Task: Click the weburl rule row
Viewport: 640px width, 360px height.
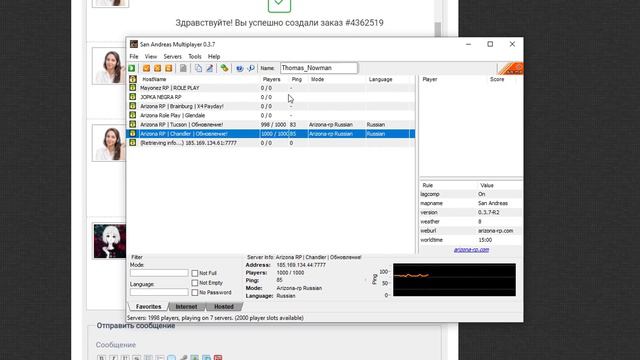Action: pos(471,231)
